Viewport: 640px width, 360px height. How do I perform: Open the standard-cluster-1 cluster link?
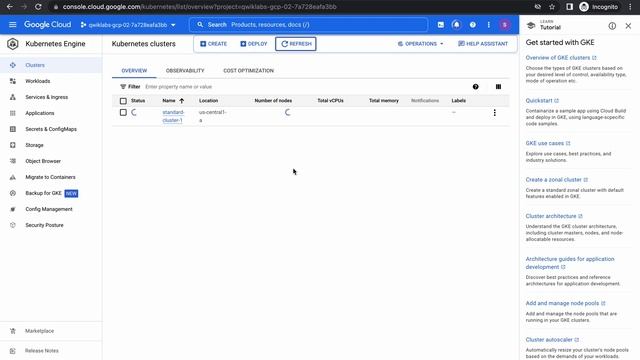[173, 116]
